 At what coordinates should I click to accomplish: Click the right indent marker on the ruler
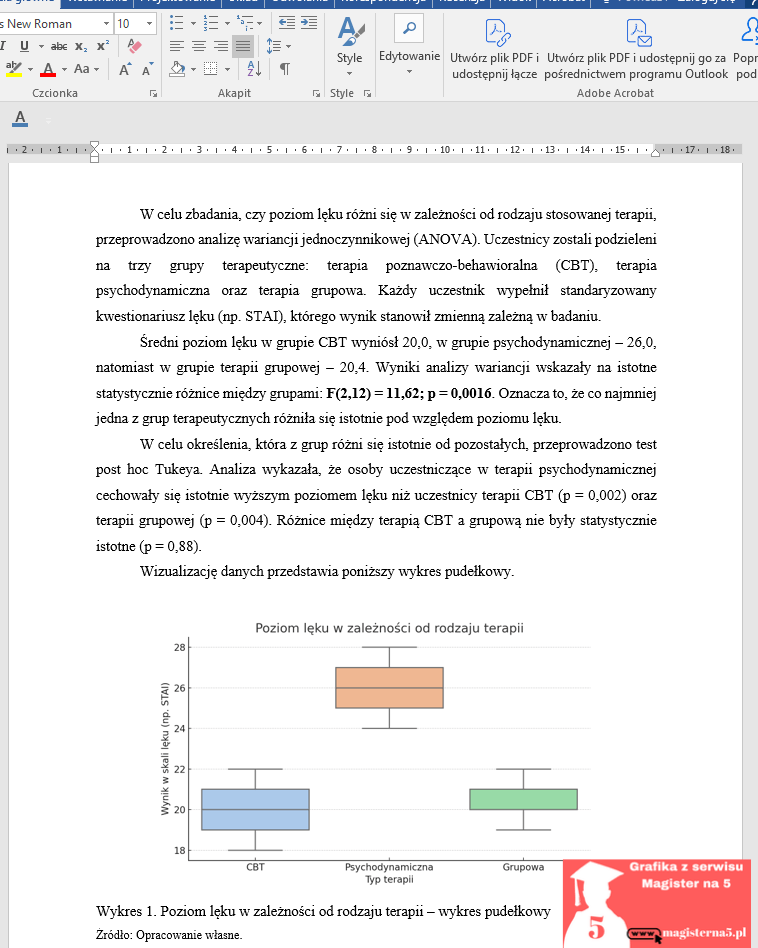point(655,152)
